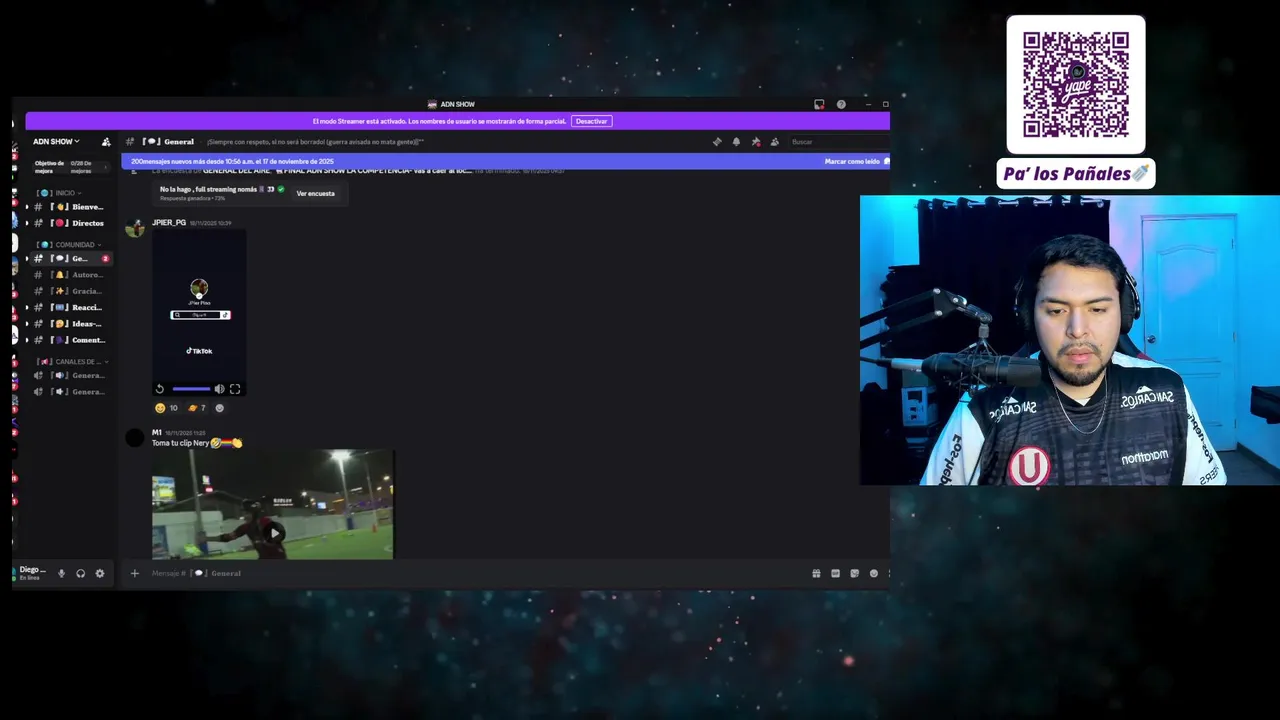Click the laughing emoji reaction with 10

[x=166, y=408]
